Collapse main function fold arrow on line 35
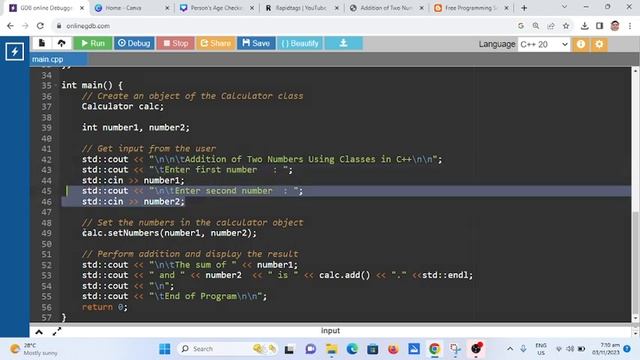This screenshot has width=640, height=360. coord(56,85)
